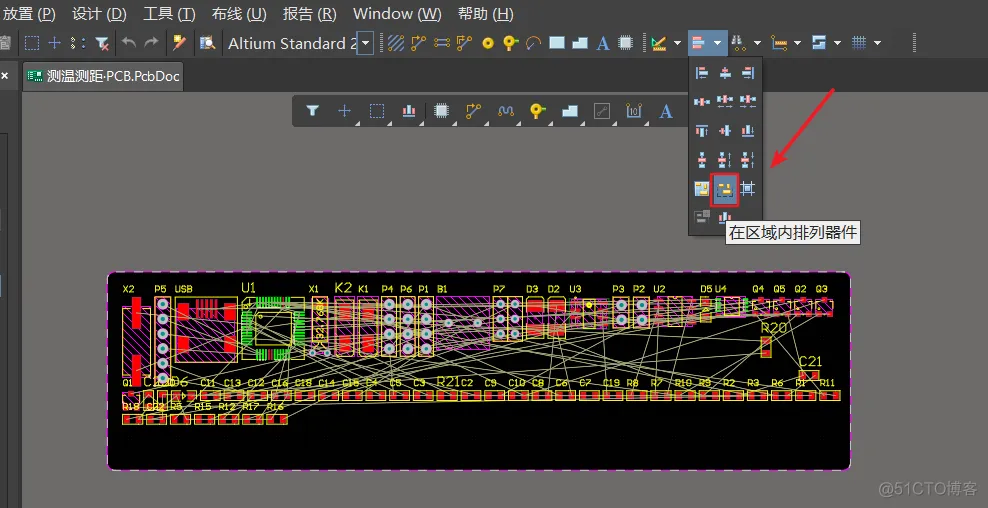Expand grid settings dropdown arrow
This screenshot has width=988, height=508.
click(877, 43)
